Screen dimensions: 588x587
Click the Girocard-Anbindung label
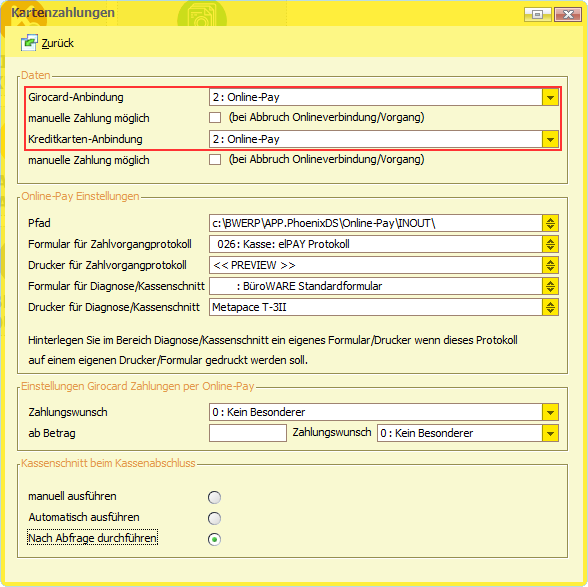click(76, 98)
